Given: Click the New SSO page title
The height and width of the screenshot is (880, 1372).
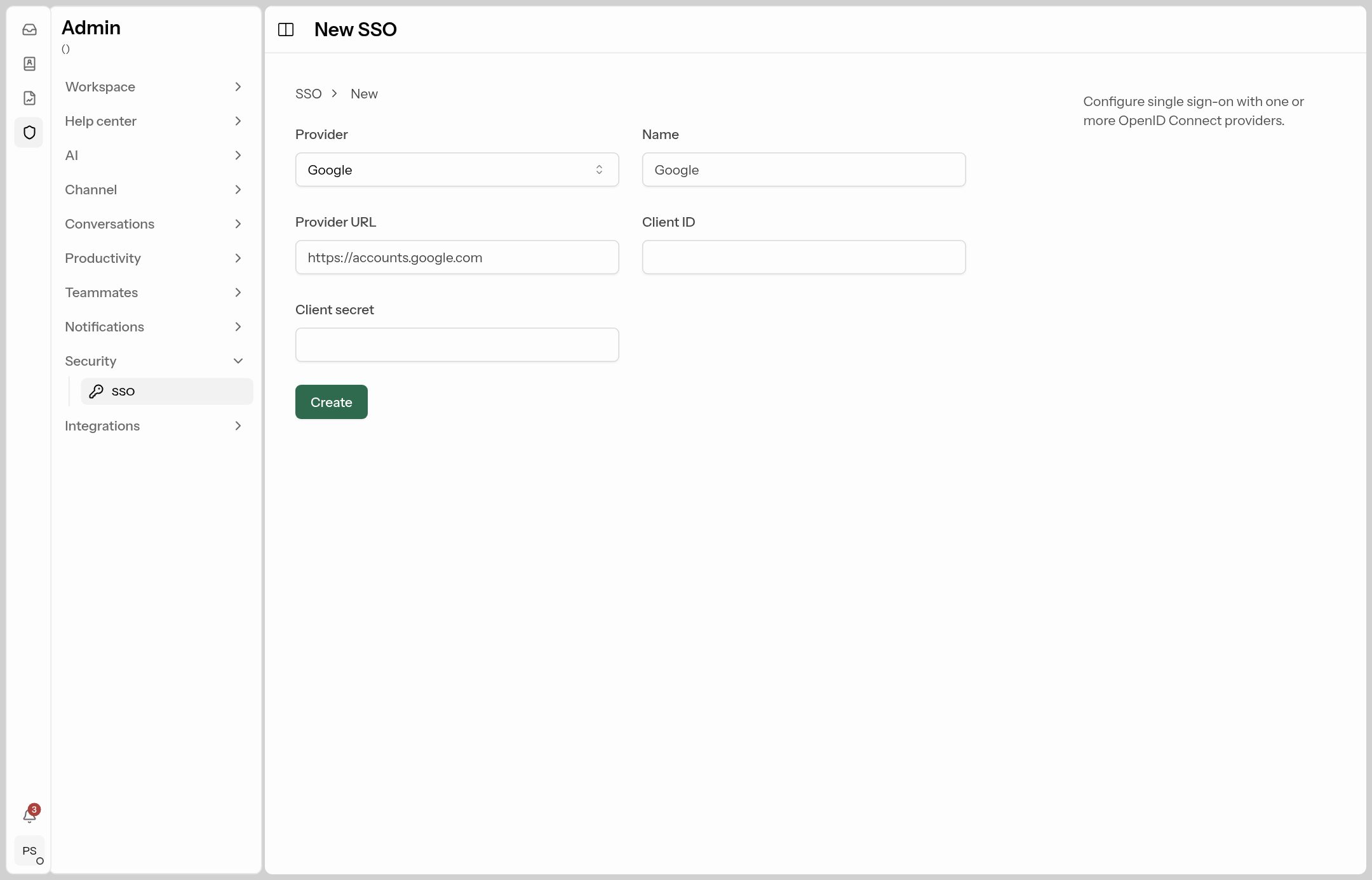Looking at the screenshot, I should (356, 29).
